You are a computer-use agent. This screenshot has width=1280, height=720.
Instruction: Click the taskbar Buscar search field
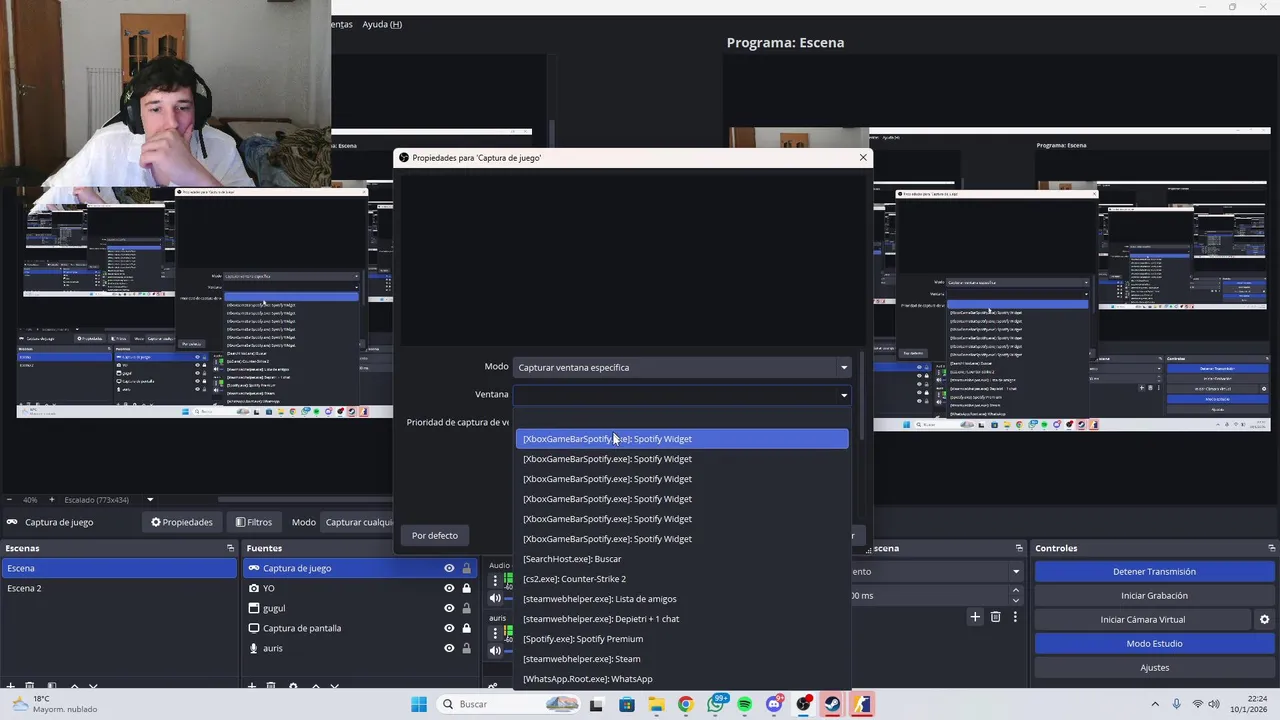coord(510,704)
